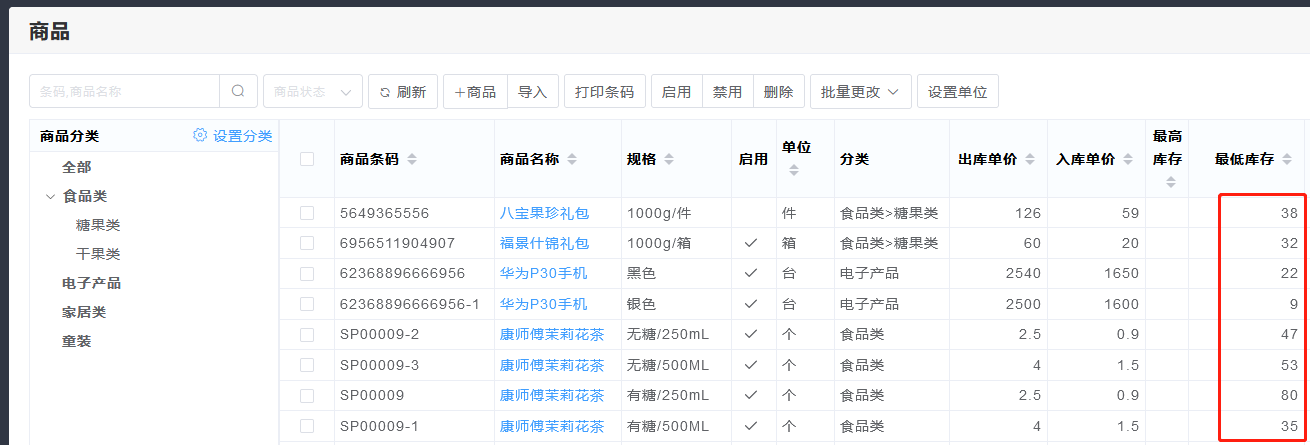Click the settings gear for 设置分类
Viewport: 1310px width, 445px height.
(x=200, y=136)
